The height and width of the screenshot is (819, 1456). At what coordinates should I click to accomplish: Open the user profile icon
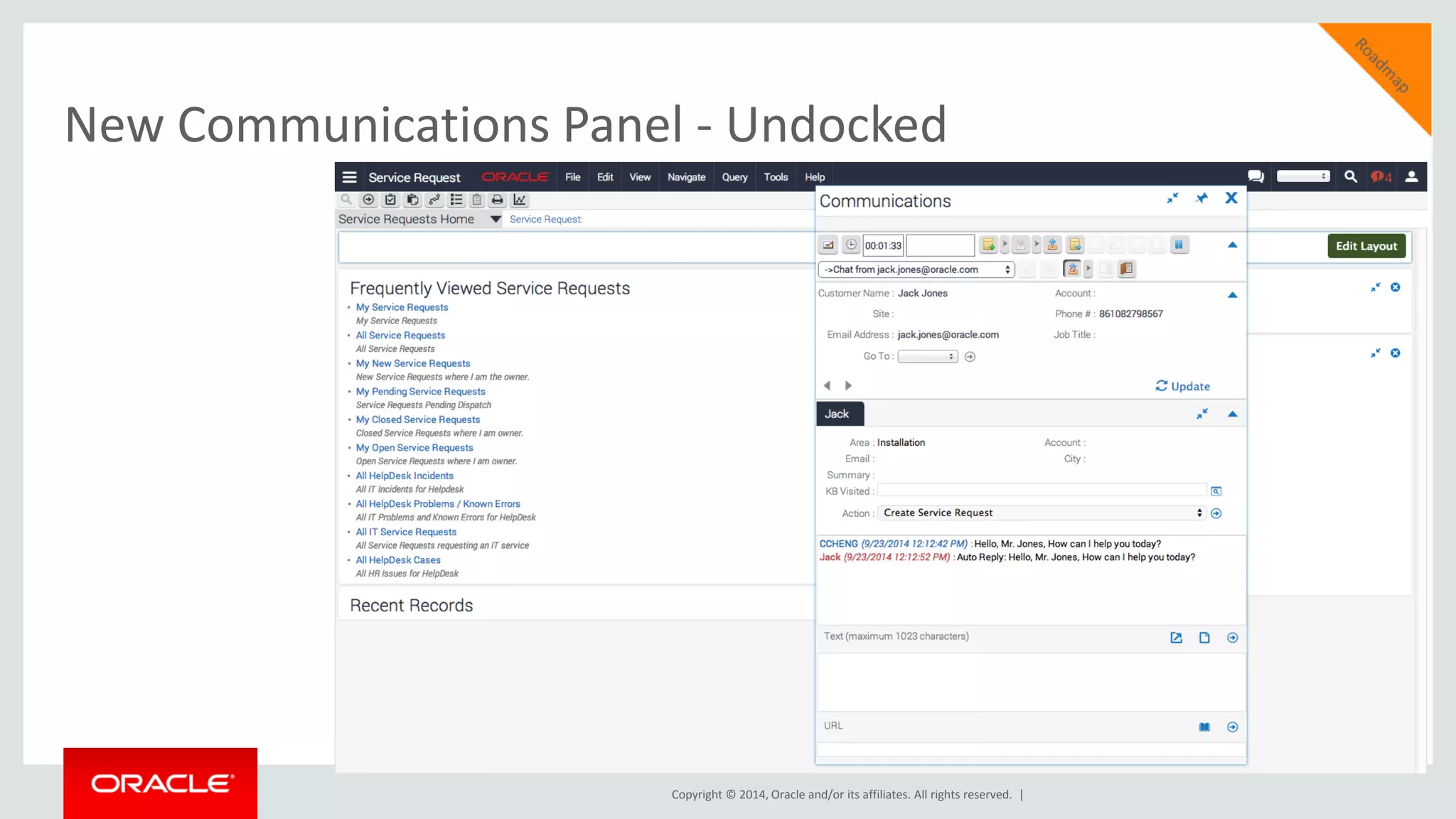click(1412, 176)
